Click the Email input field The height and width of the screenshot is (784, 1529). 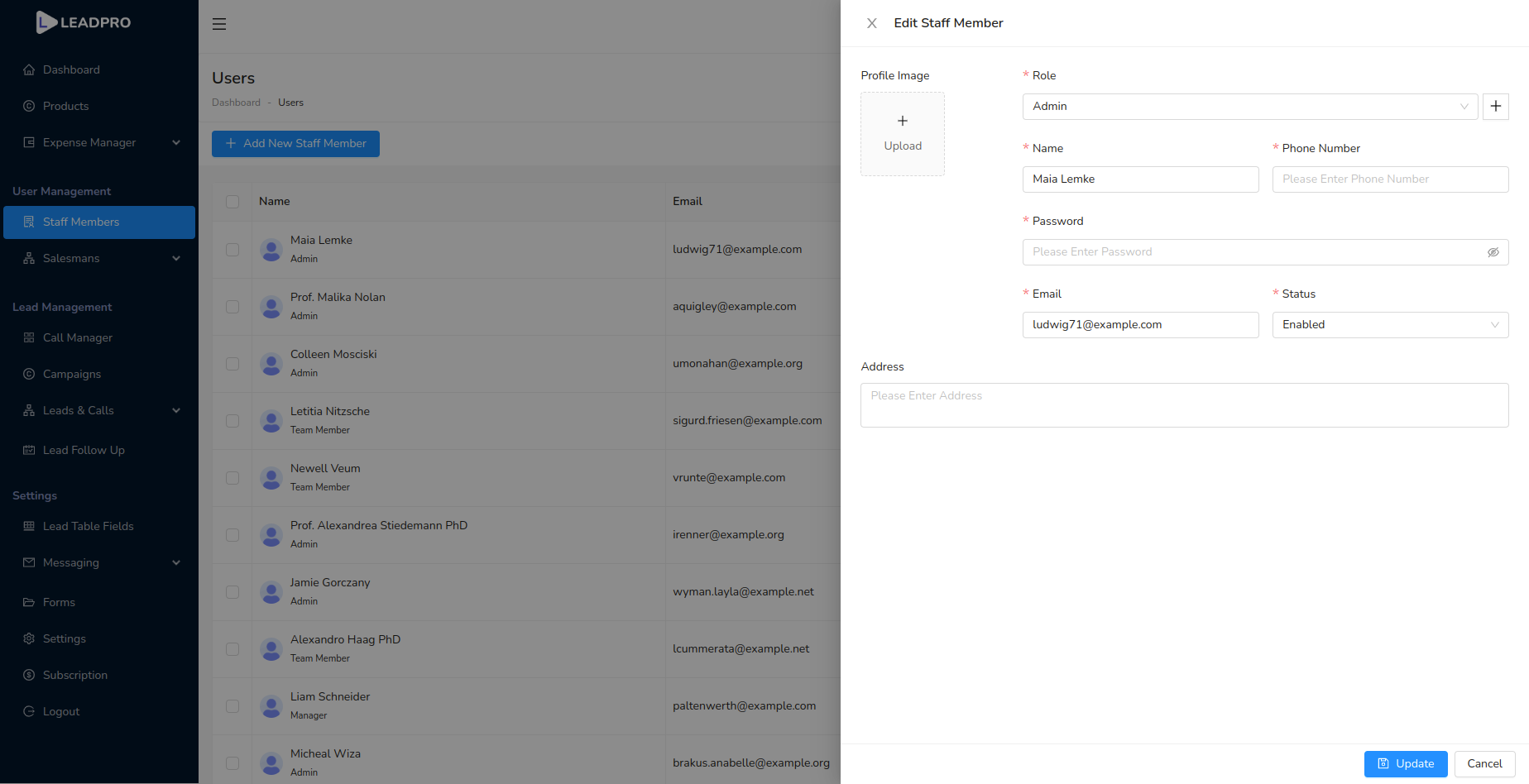pos(1140,324)
